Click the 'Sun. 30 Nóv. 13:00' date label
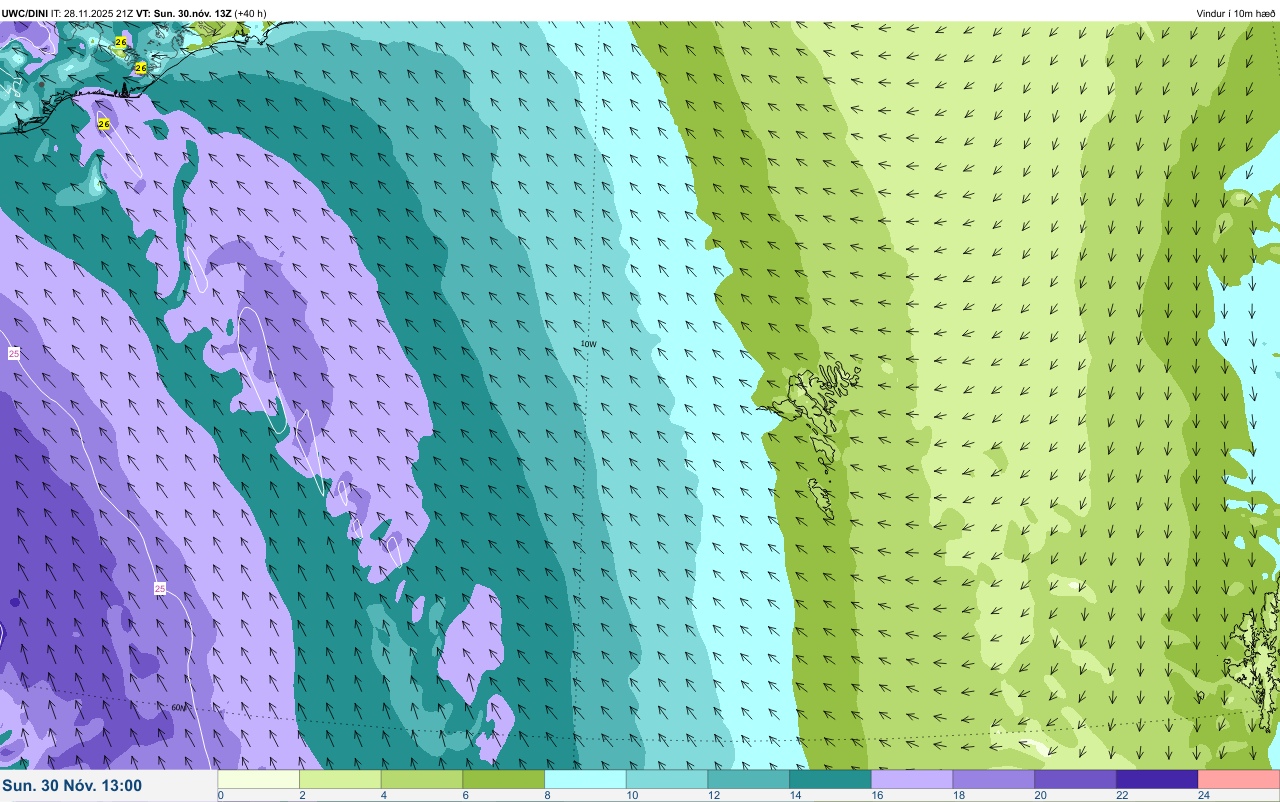 coord(72,786)
